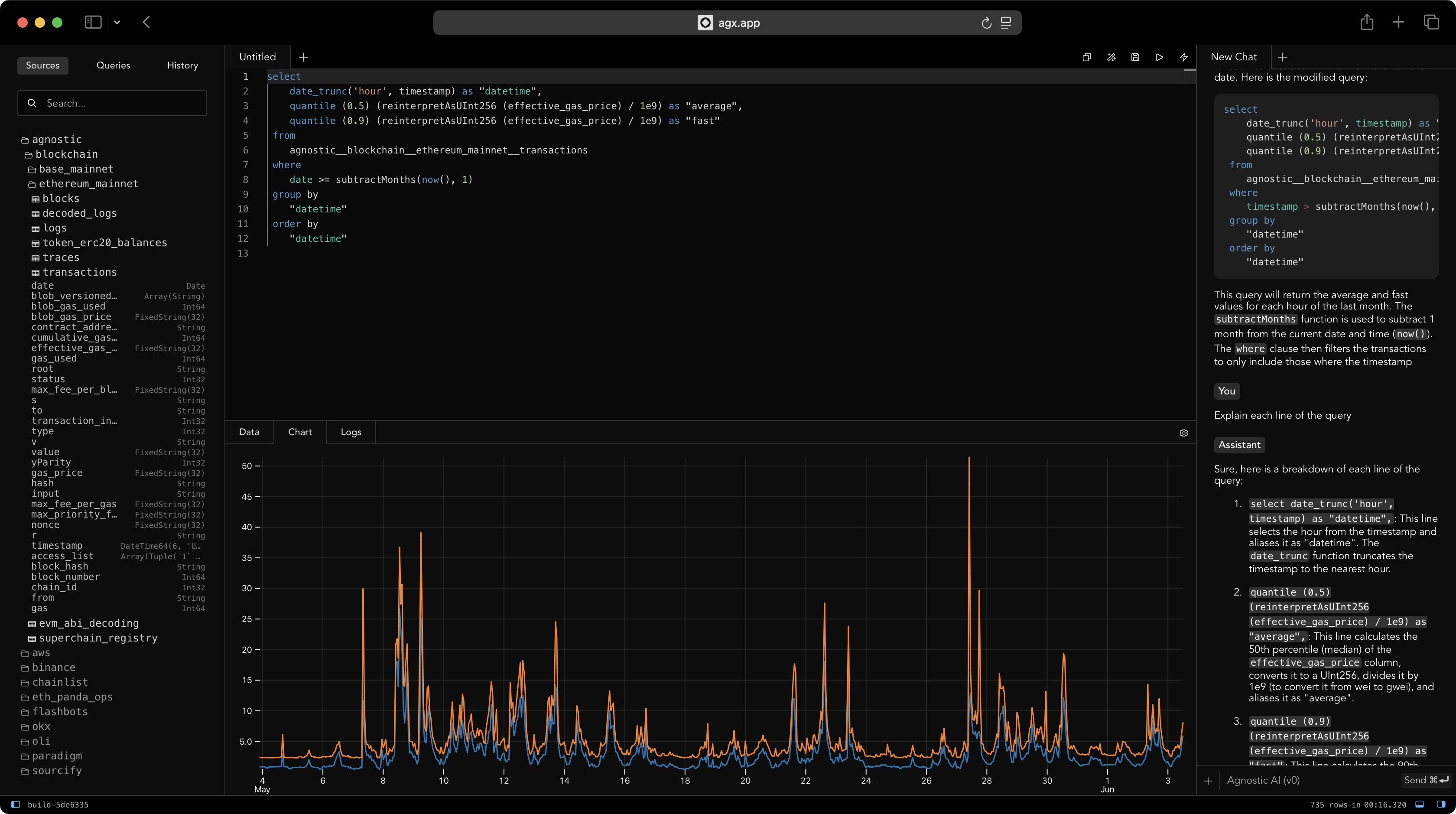Click the copy query icon in editor toolbar
1456x814 pixels.
click(x=1086, y=57)
